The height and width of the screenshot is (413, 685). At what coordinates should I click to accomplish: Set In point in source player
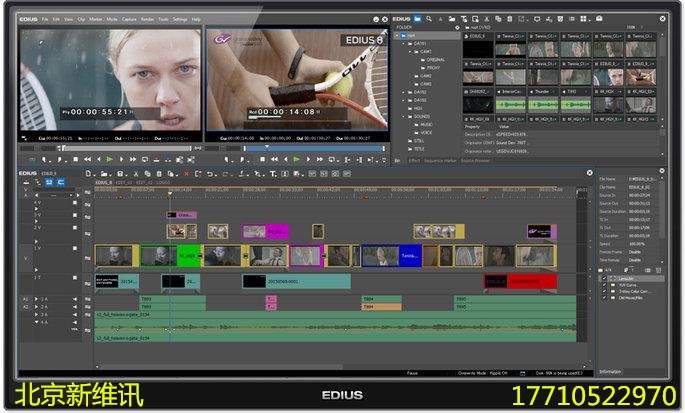point(44,160)
